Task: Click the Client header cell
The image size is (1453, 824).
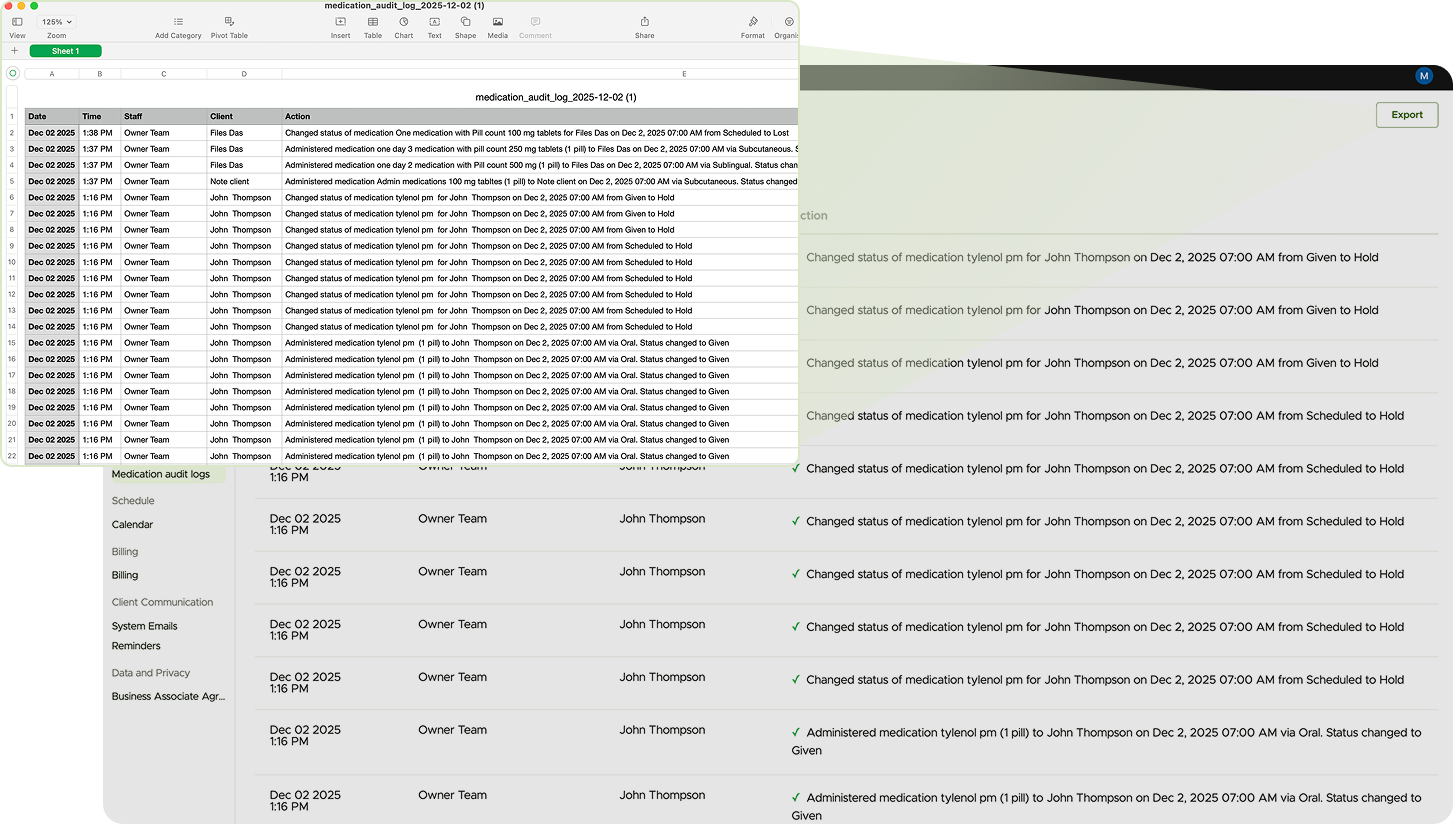Action: [244, 117]
